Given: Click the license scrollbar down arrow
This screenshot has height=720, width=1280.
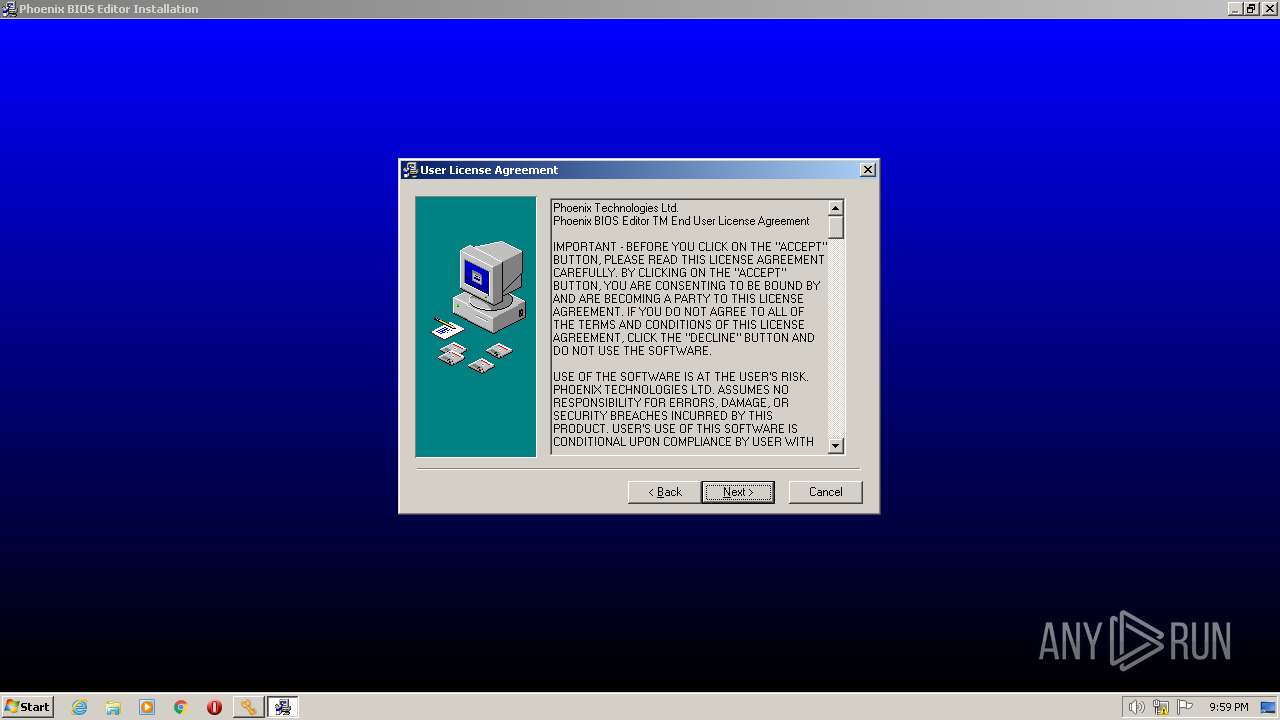Looking at the screenshot, I should click(836, 446).
